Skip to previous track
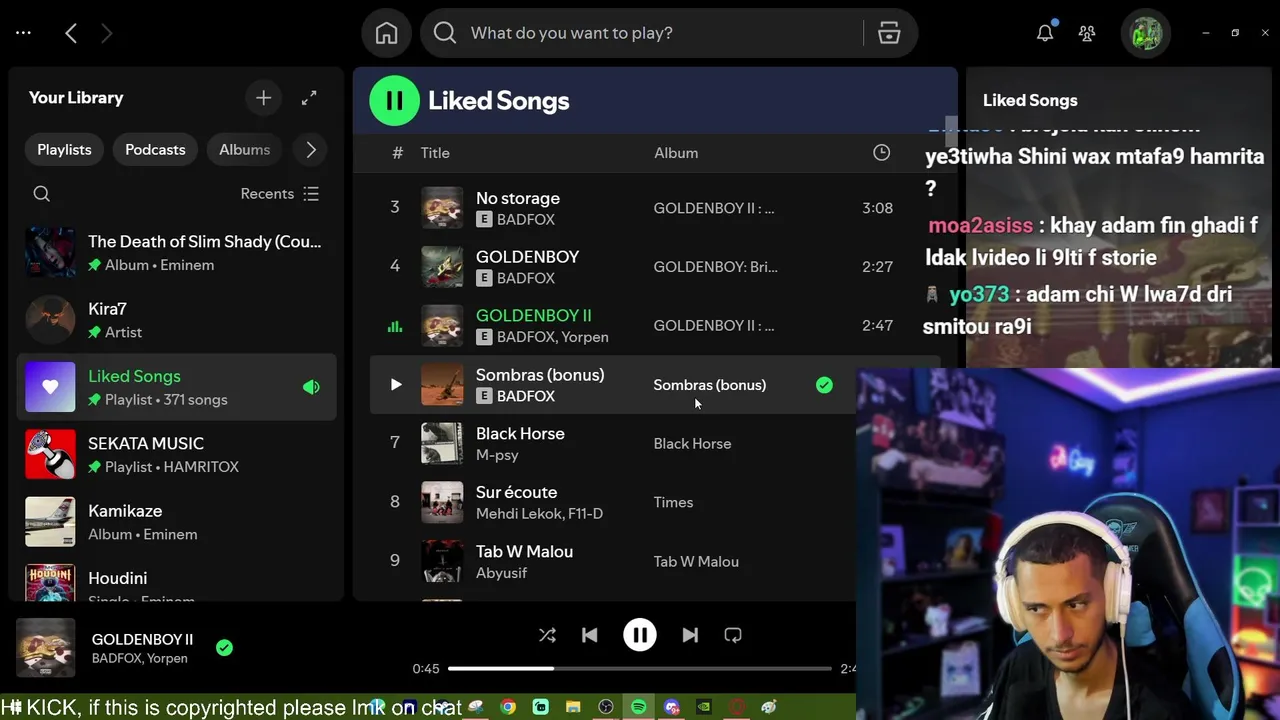 point(590,635)
